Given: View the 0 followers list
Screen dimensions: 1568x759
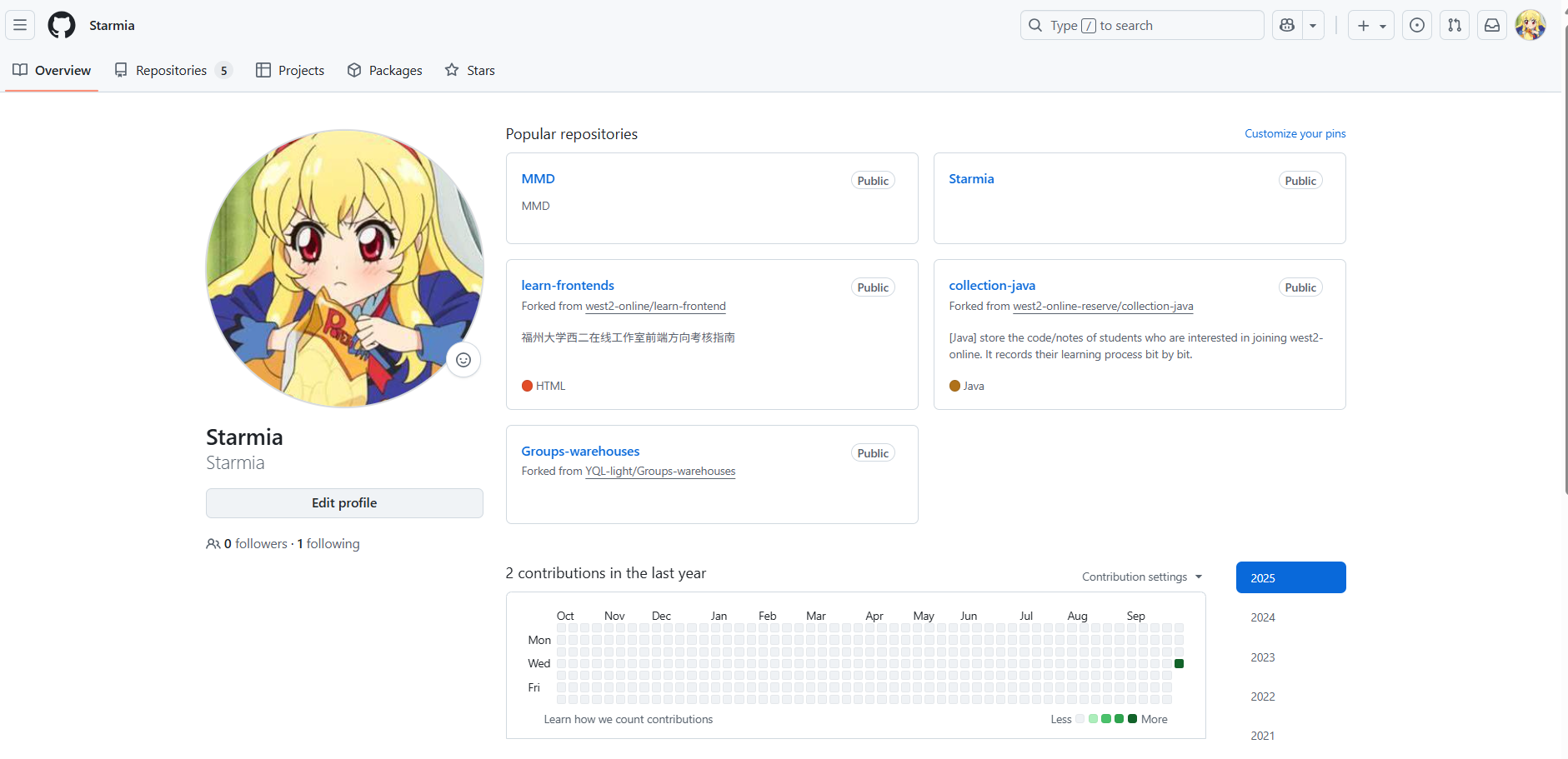Looking at the screenshot, I should (x=255, y=544).
